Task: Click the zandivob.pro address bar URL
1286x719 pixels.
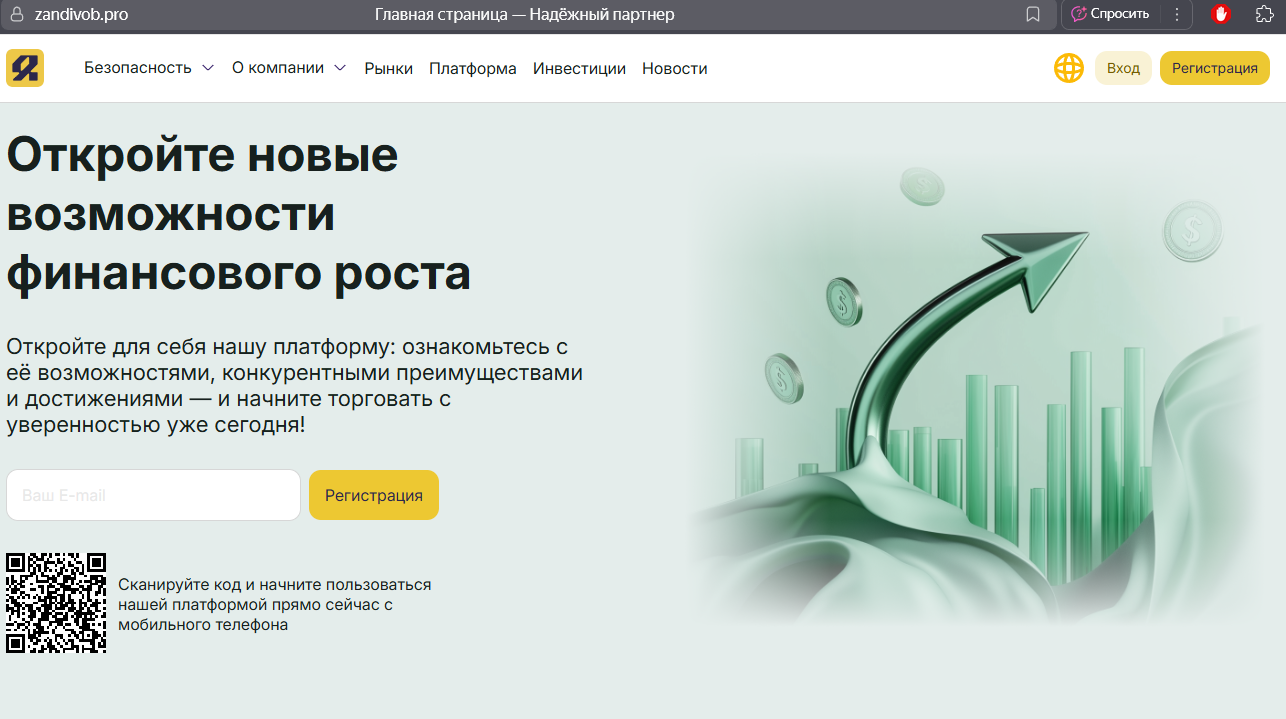Action: (81, 14)
